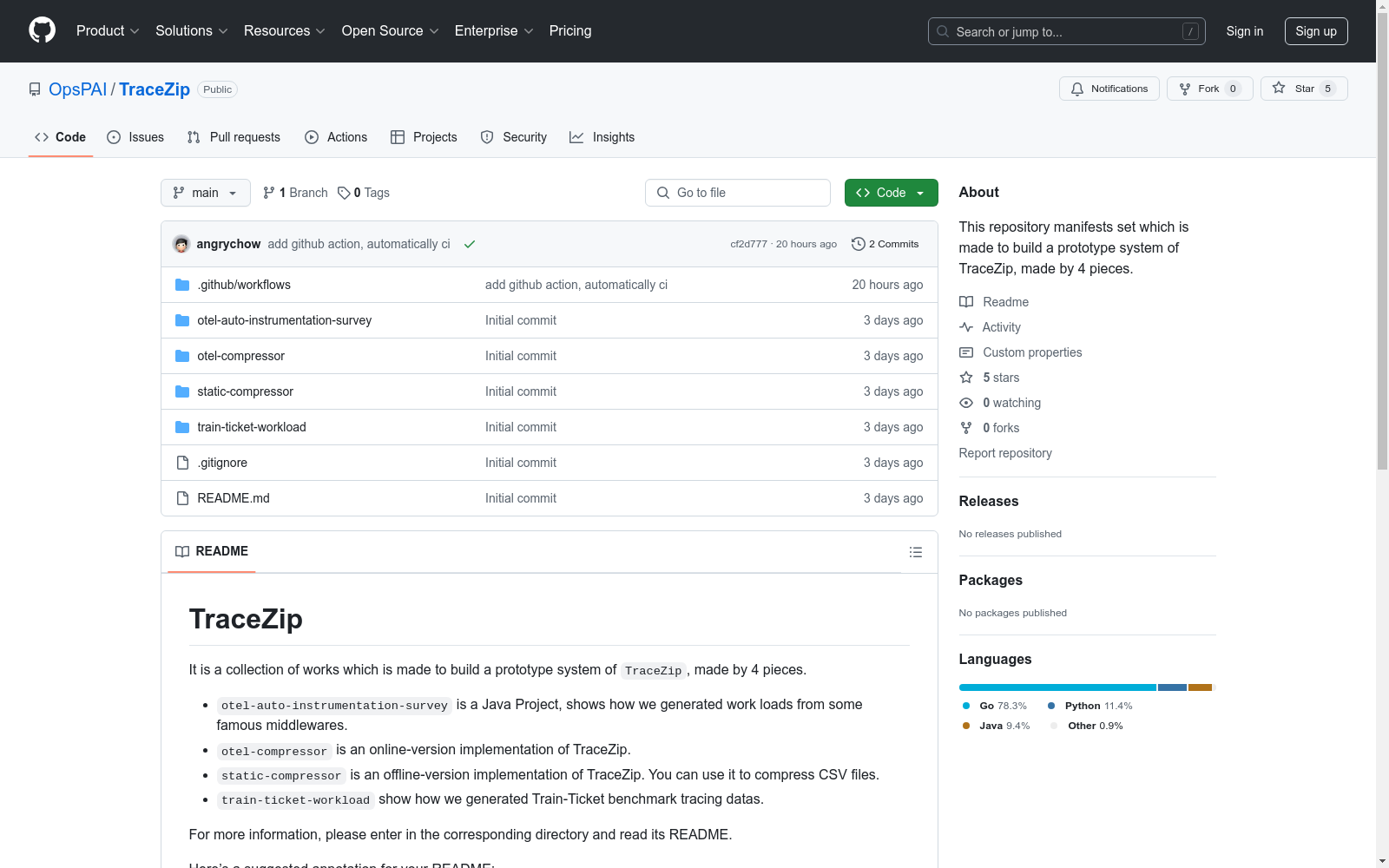This screenshot has height=868, width=1389.
Task: Open the Pricing page
Action: (570, 31)
